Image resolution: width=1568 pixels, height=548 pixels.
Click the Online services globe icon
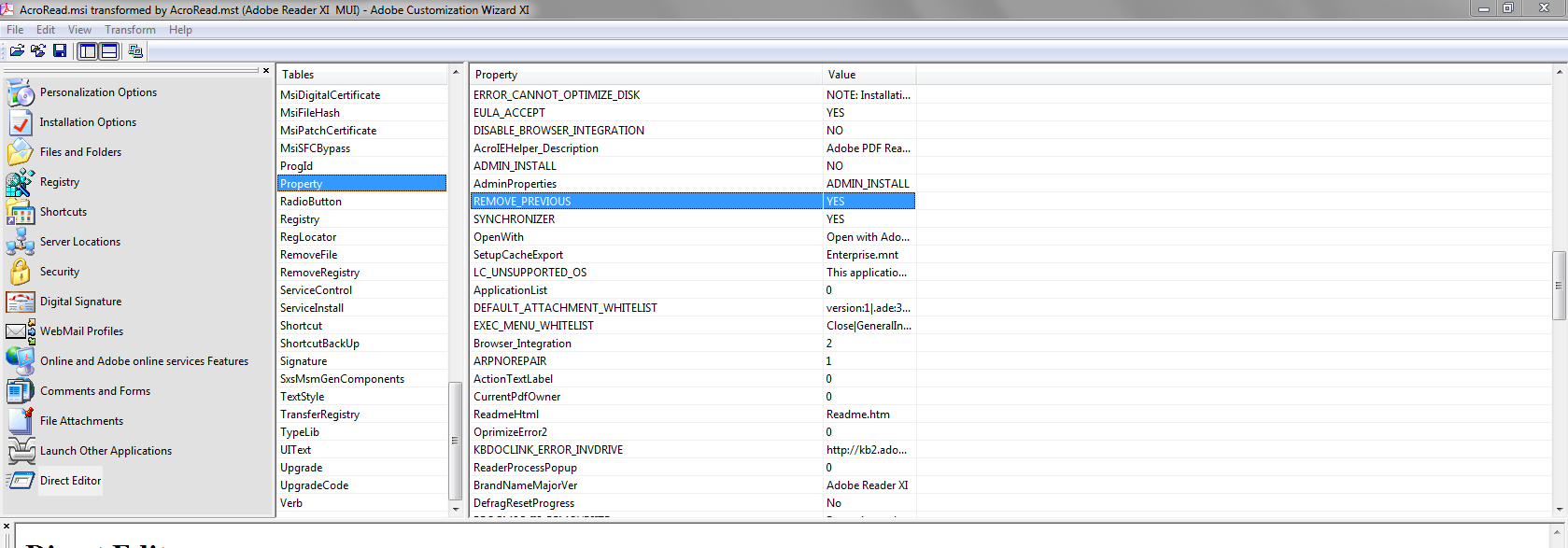(x=21, y=361)
